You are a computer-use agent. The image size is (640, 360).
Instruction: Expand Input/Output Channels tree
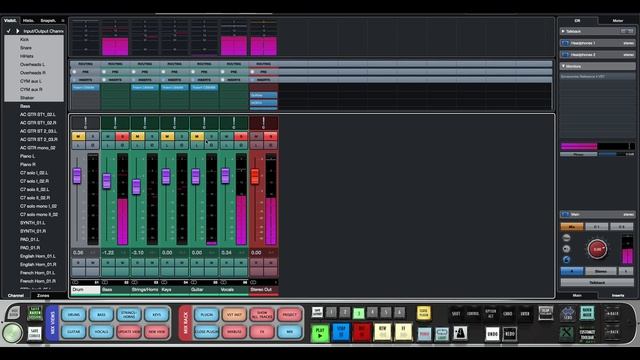[x=18, y=31]
